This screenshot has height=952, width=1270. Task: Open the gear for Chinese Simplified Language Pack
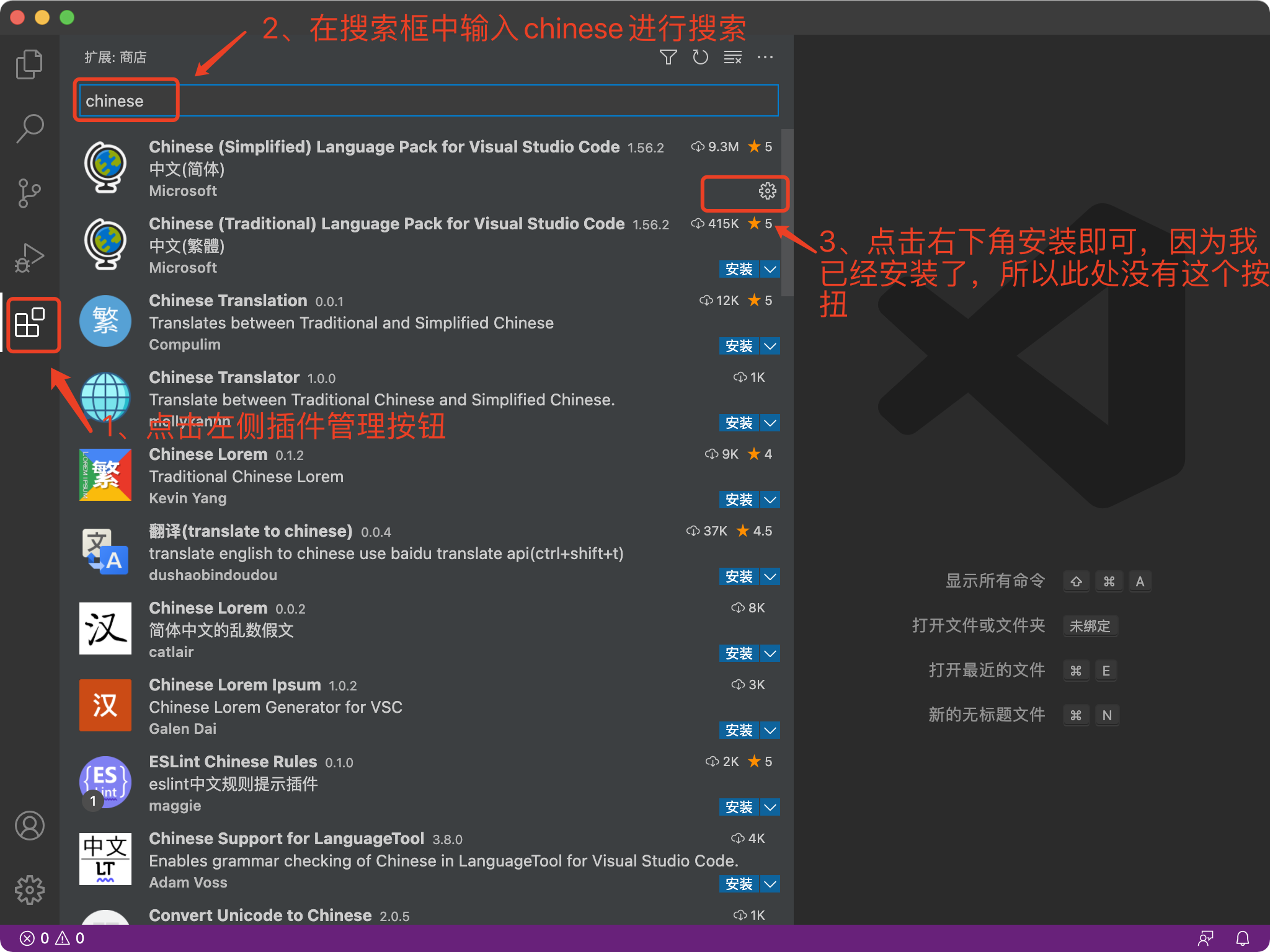768,192
